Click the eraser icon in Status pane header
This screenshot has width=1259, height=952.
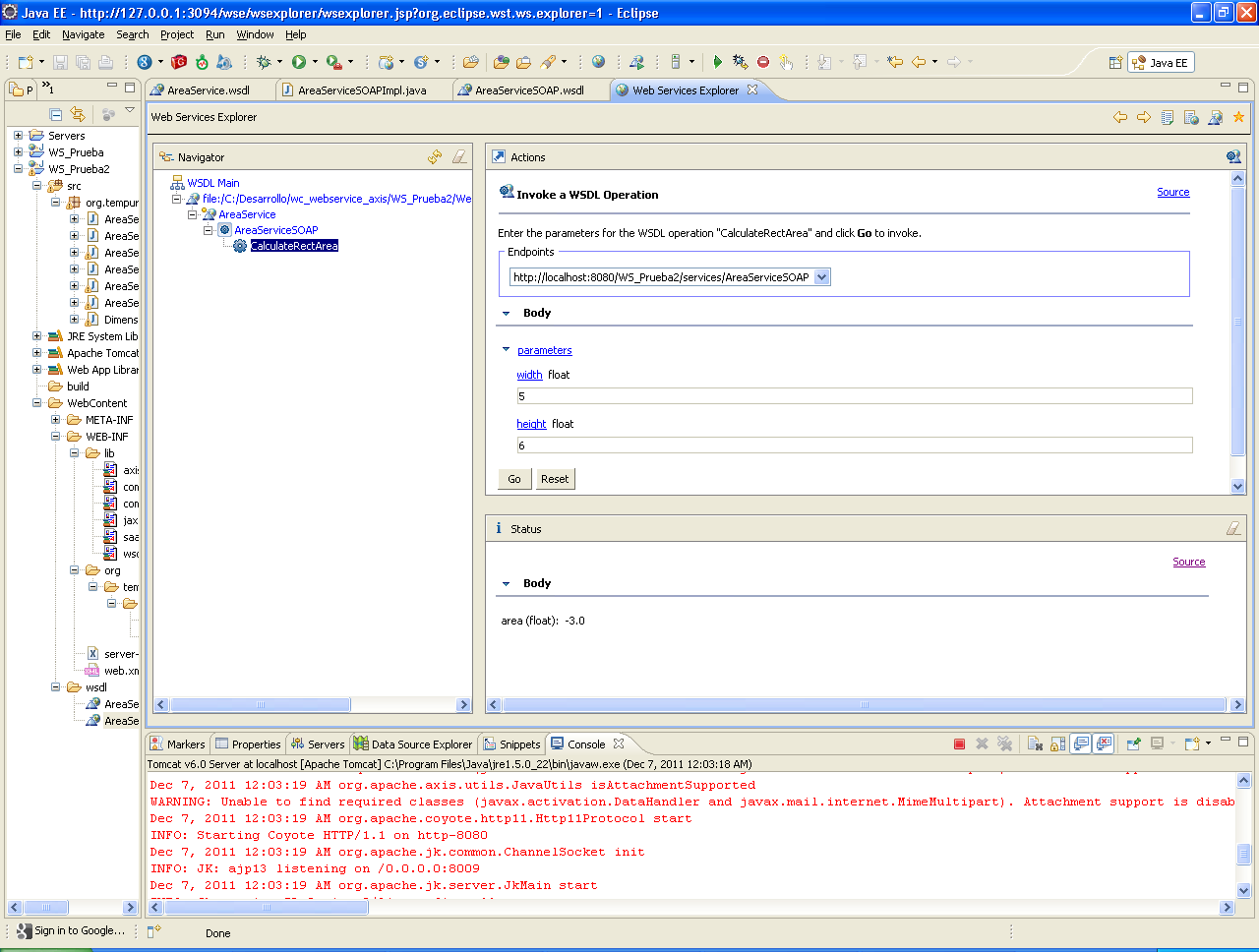(x=1233, y=528)
